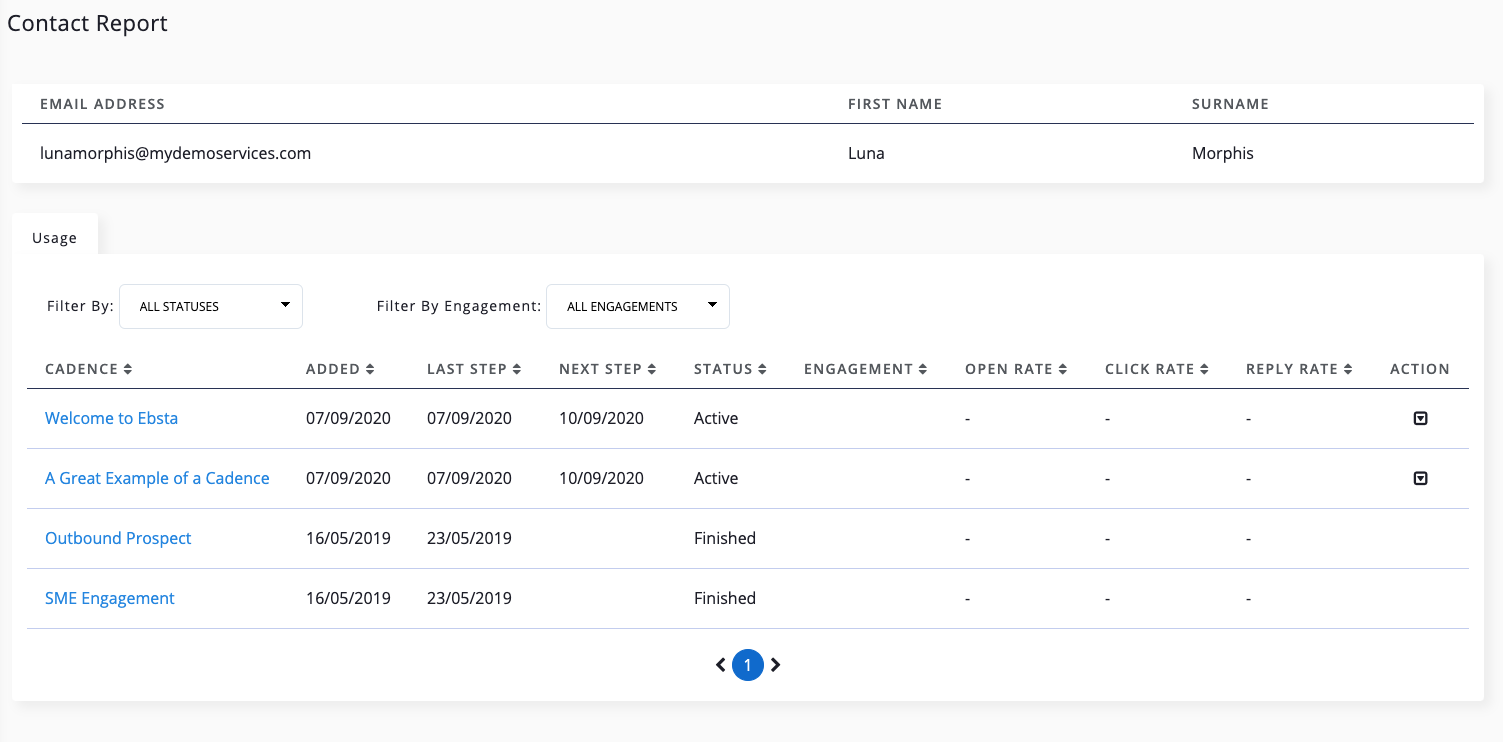Go to next page with right chevron
This screenshot has height=742, width=1503.
click(775, 665)
